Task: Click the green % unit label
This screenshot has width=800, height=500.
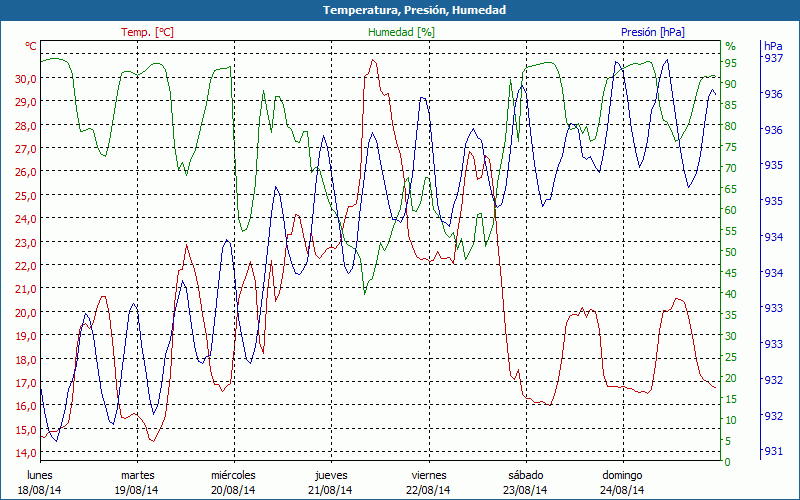Action: [x=730, y=46]
